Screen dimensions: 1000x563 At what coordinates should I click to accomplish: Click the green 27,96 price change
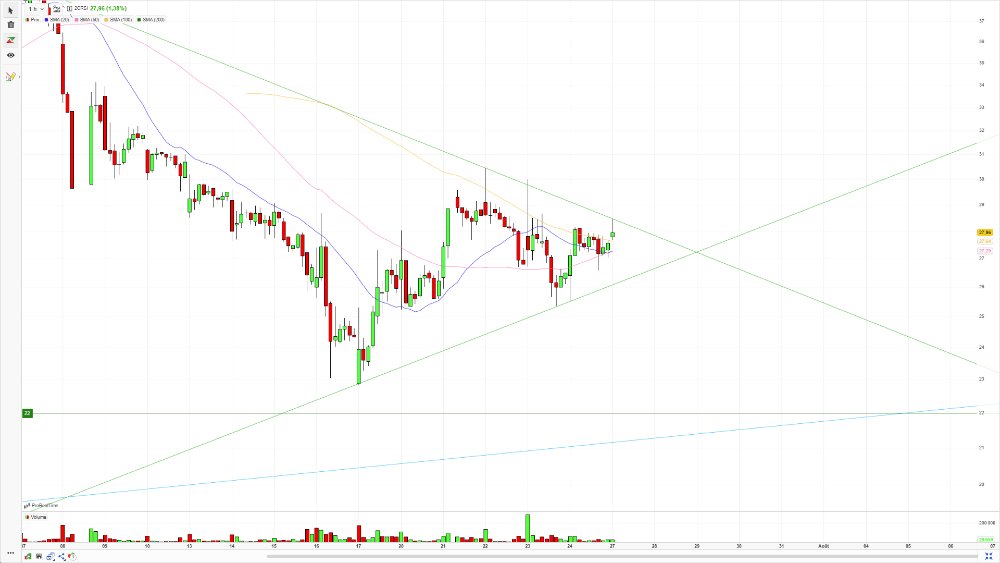(x=108, y=8)
